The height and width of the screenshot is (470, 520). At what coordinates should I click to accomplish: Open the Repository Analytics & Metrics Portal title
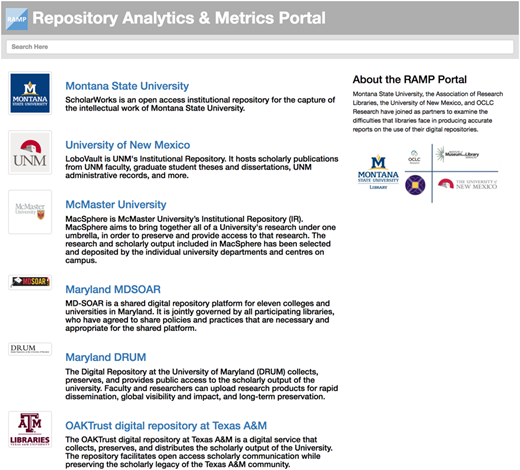(179, 18)
